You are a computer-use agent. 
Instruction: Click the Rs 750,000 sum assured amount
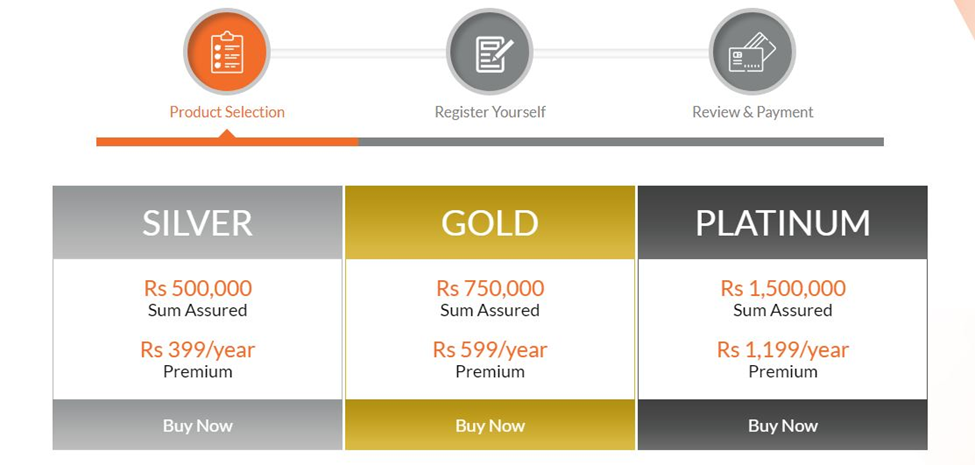(490, 288)
